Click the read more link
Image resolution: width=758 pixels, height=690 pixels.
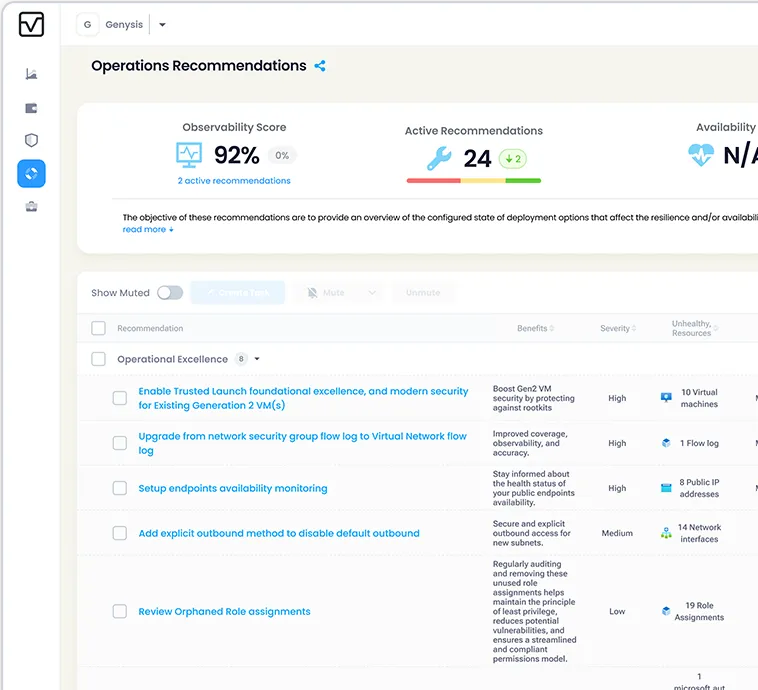coord(148,230)
